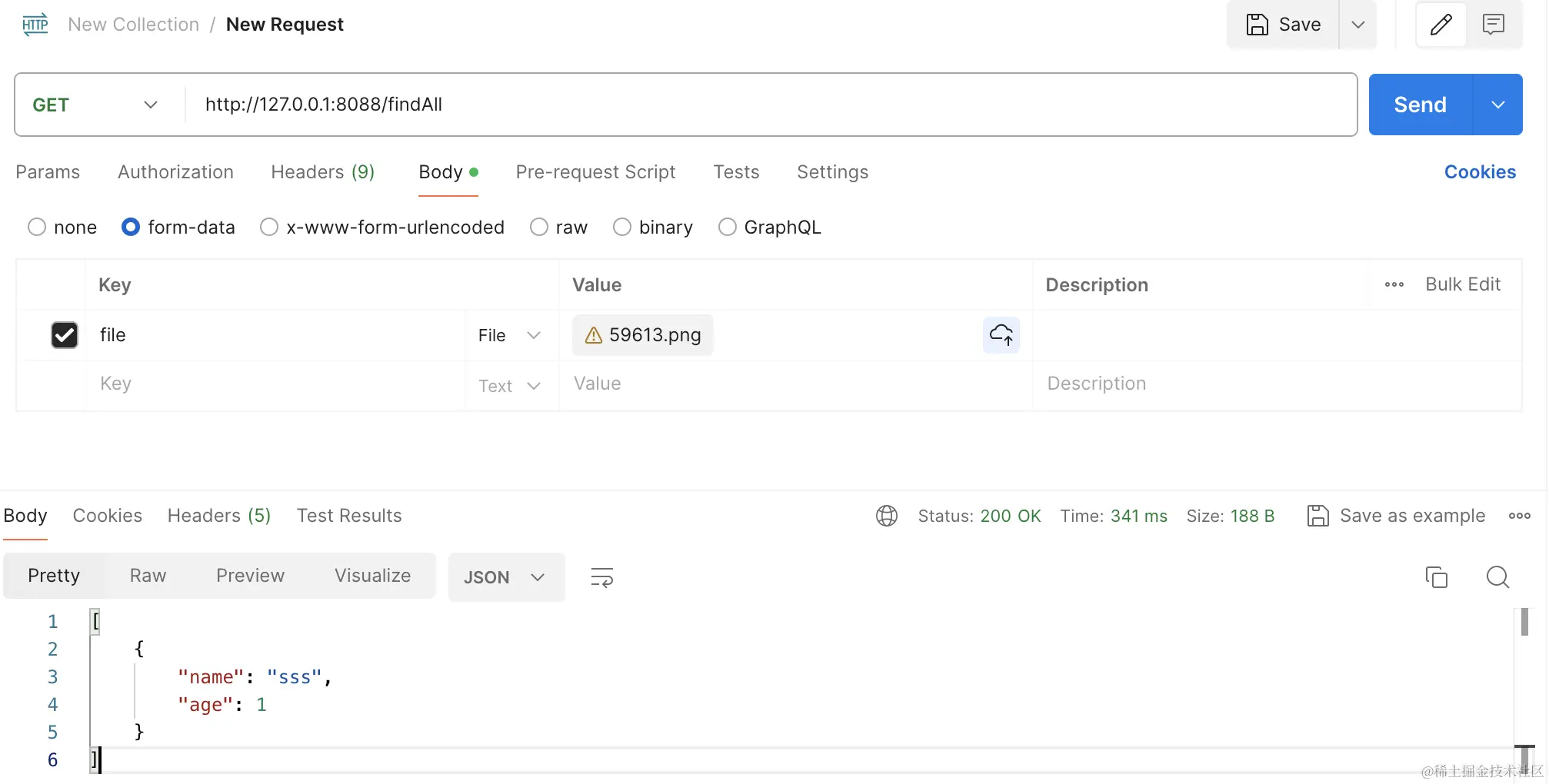Copy response with the copy icon
The height and width of the screenshot is (784, 1549).
click(1436, 577)
